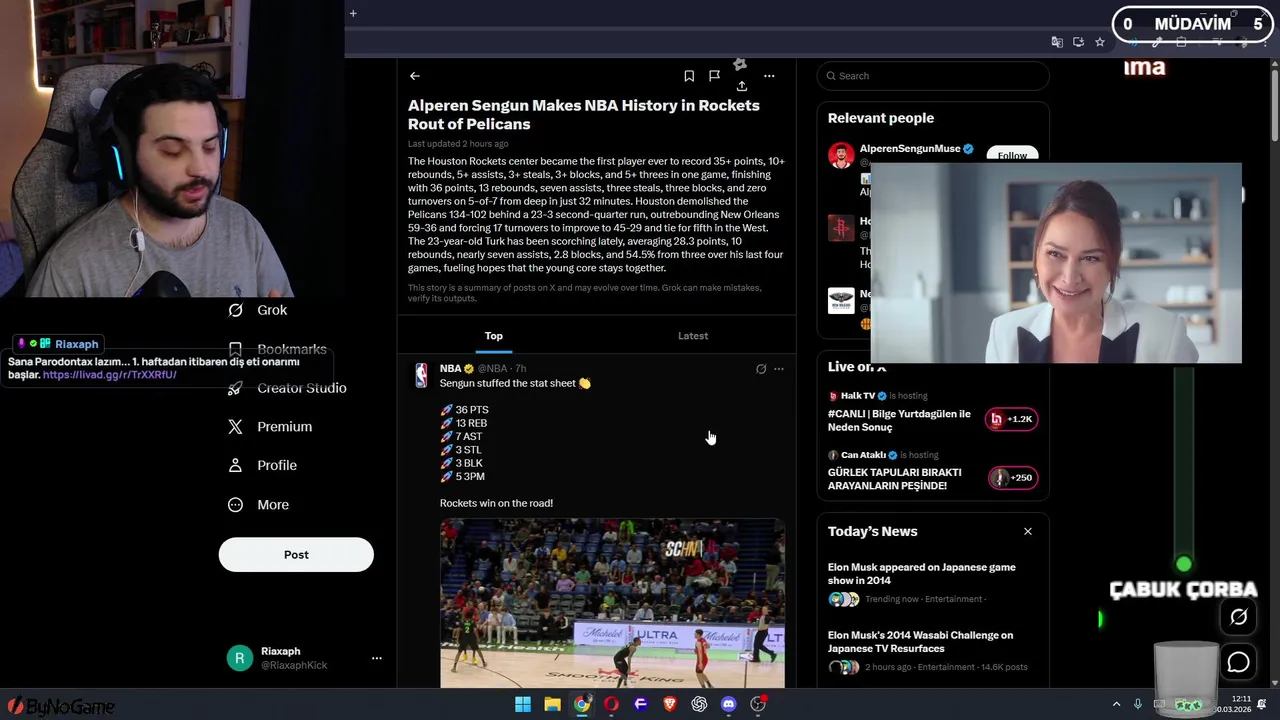Open the NBA account name link
This screenshot has width=1280, height=720.
click(450, 369)
